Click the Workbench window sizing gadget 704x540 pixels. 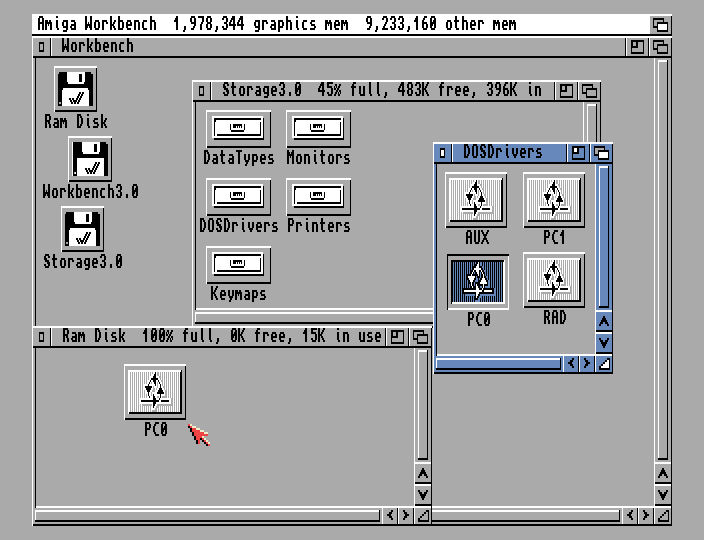pos(664,515)
